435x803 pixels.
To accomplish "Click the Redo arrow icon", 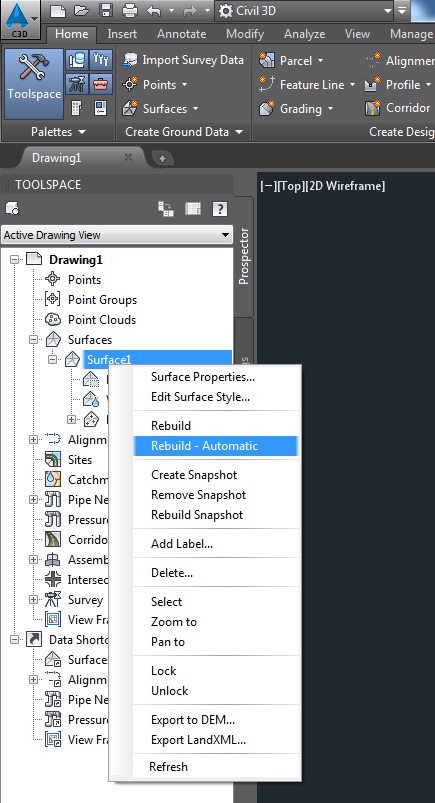I will pos(190,10).
